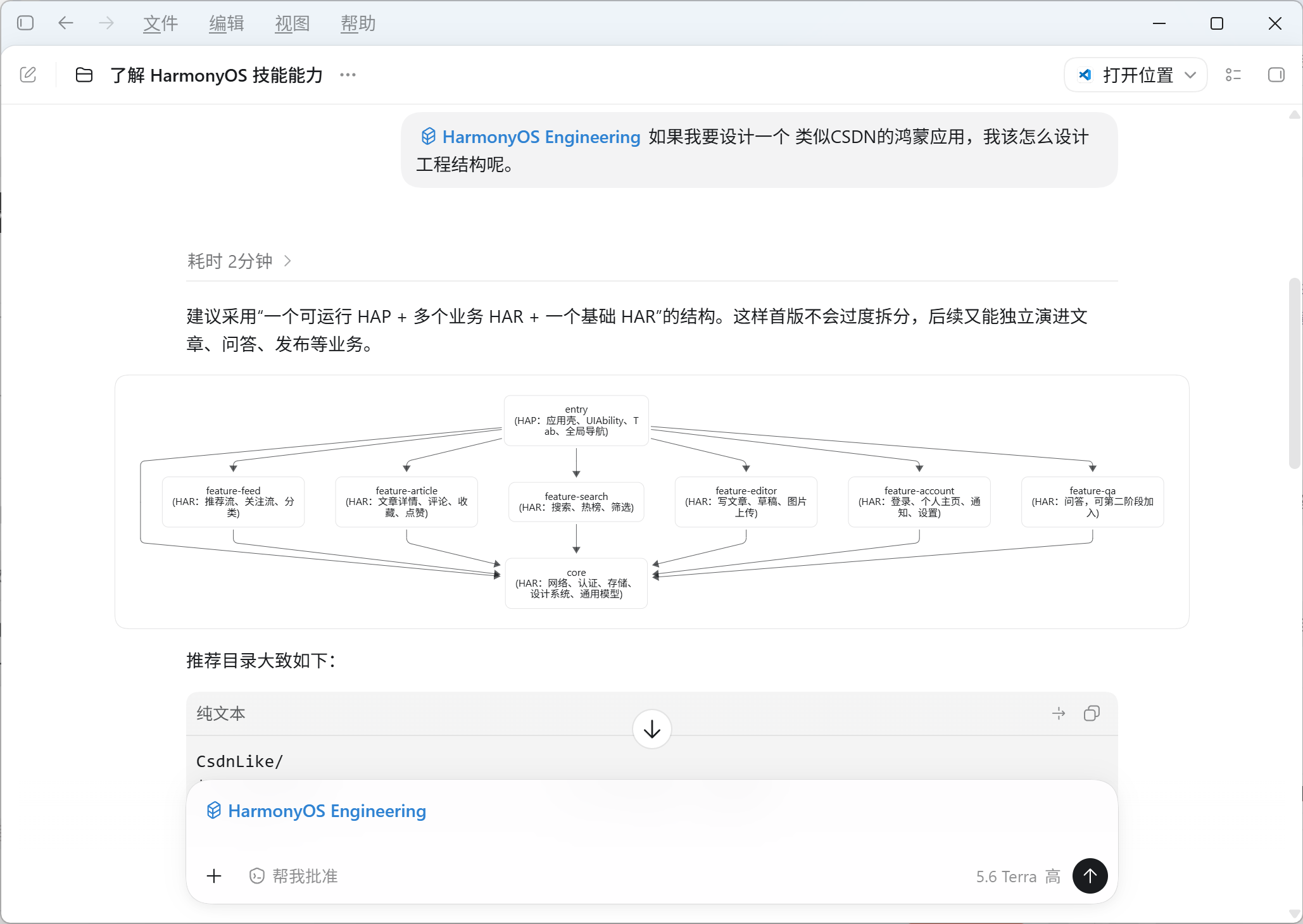Click the 帮我批准 approval option
The image size is (1303, 924).
pyautogui.click(x=294, y=876)
